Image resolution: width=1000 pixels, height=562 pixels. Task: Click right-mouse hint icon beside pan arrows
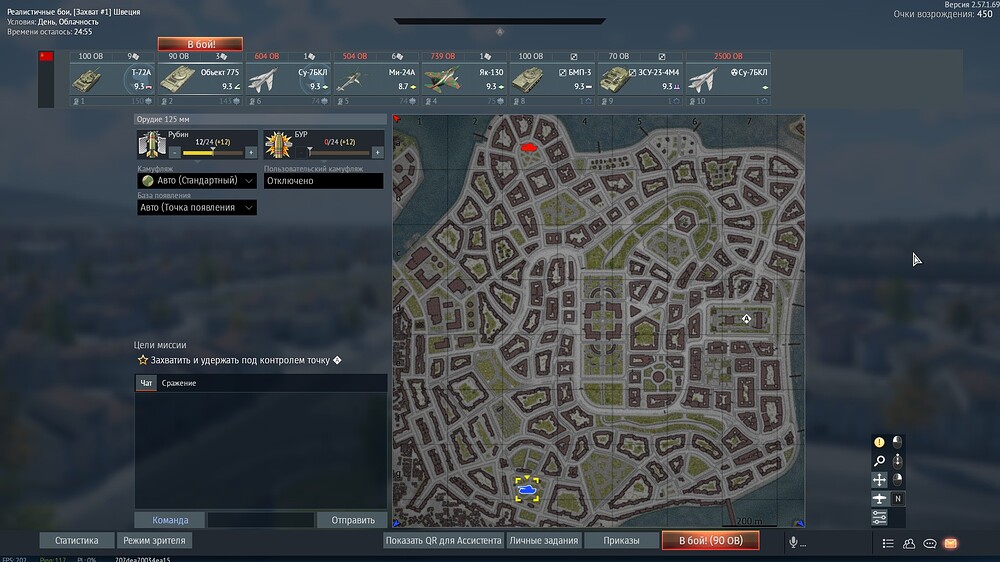(x=897, y=480)
